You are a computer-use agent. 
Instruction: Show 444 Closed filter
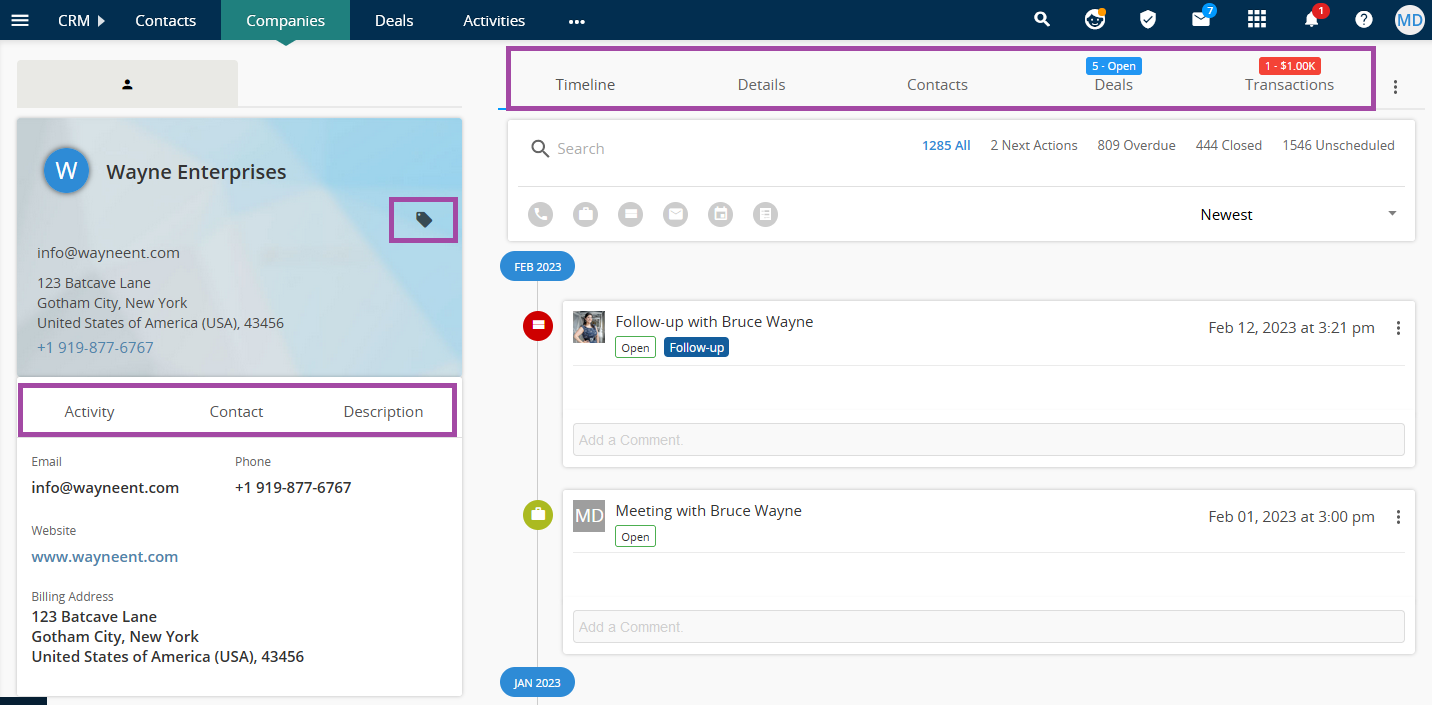[1229, 145]
